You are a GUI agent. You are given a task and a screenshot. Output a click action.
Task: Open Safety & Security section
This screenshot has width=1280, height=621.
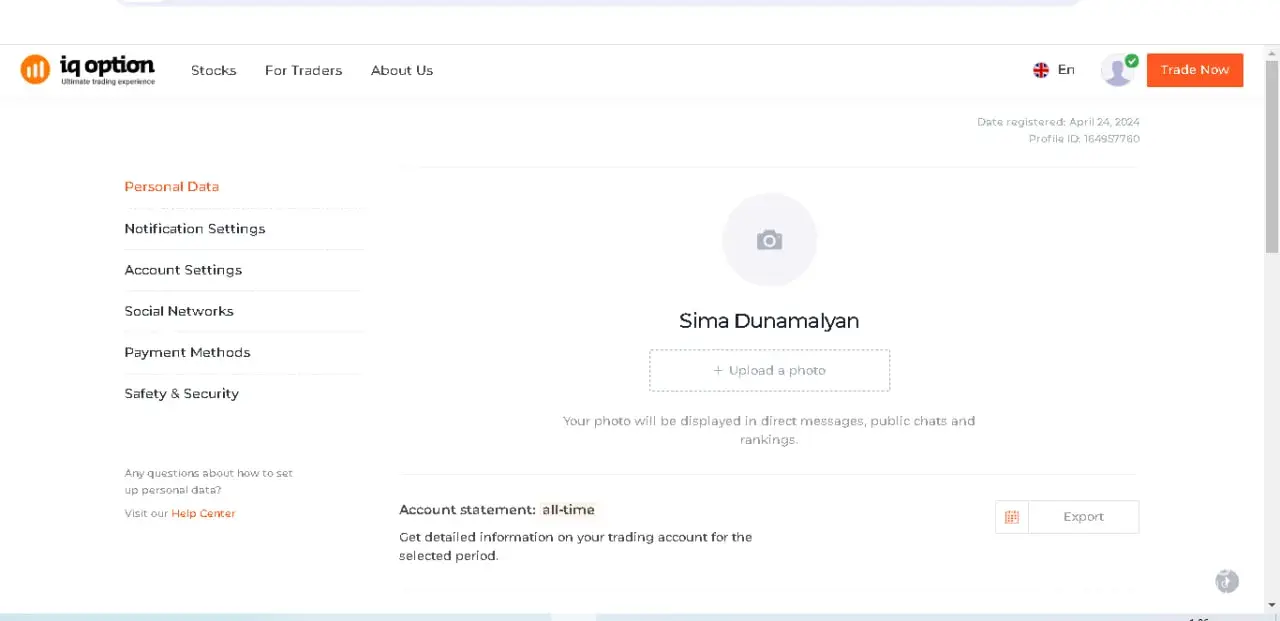pyautogui.click(x=181, y=394)
